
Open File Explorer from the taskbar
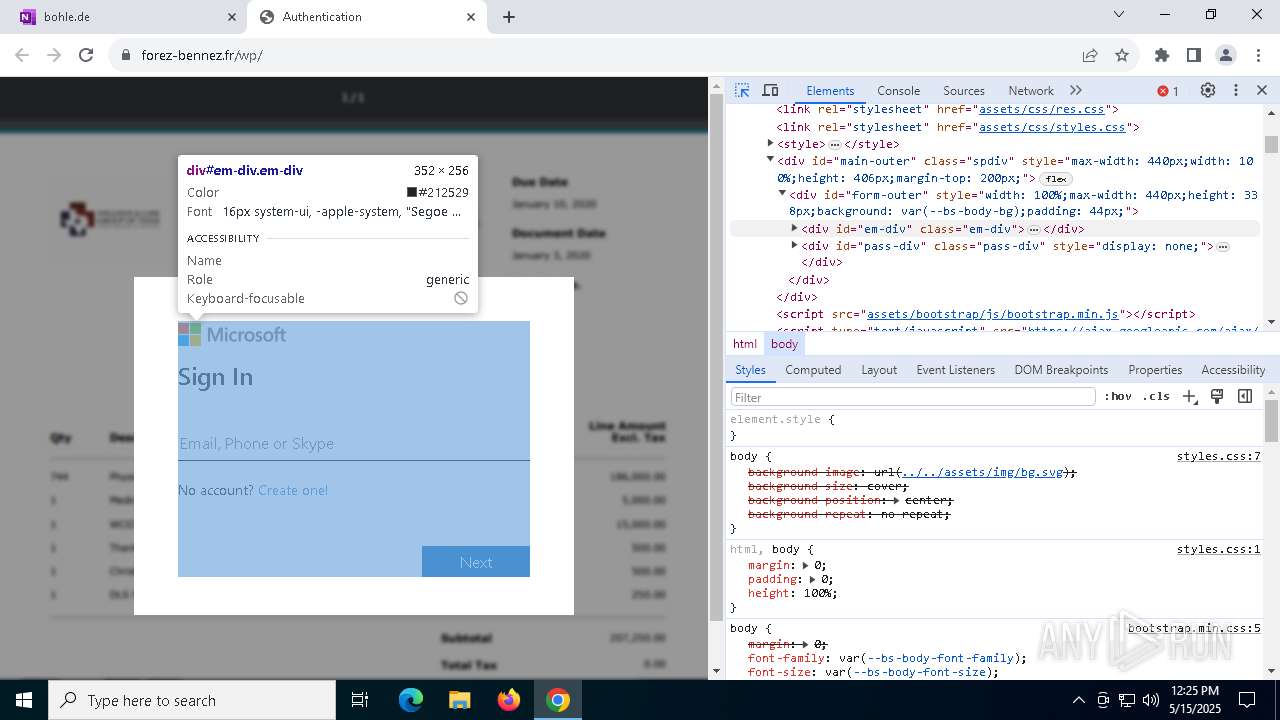459,700
